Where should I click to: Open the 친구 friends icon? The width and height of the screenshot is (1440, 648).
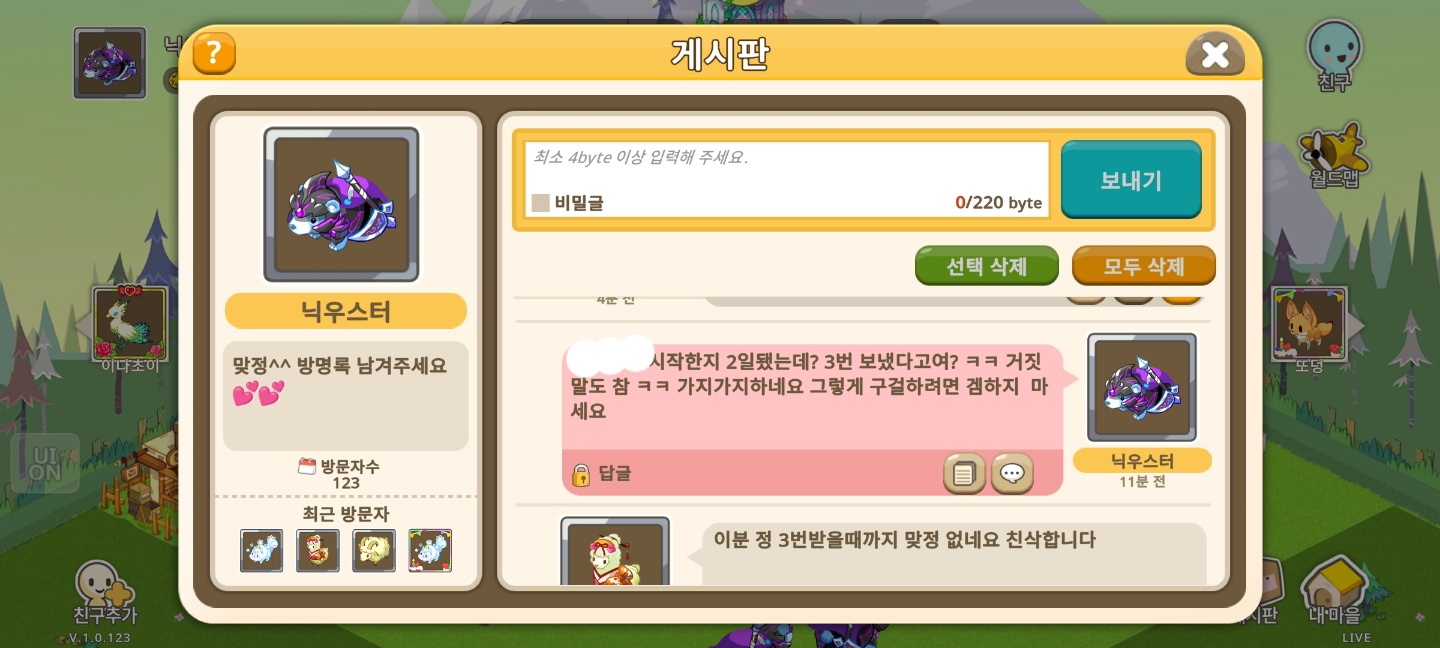click(x=1335, y=55)
